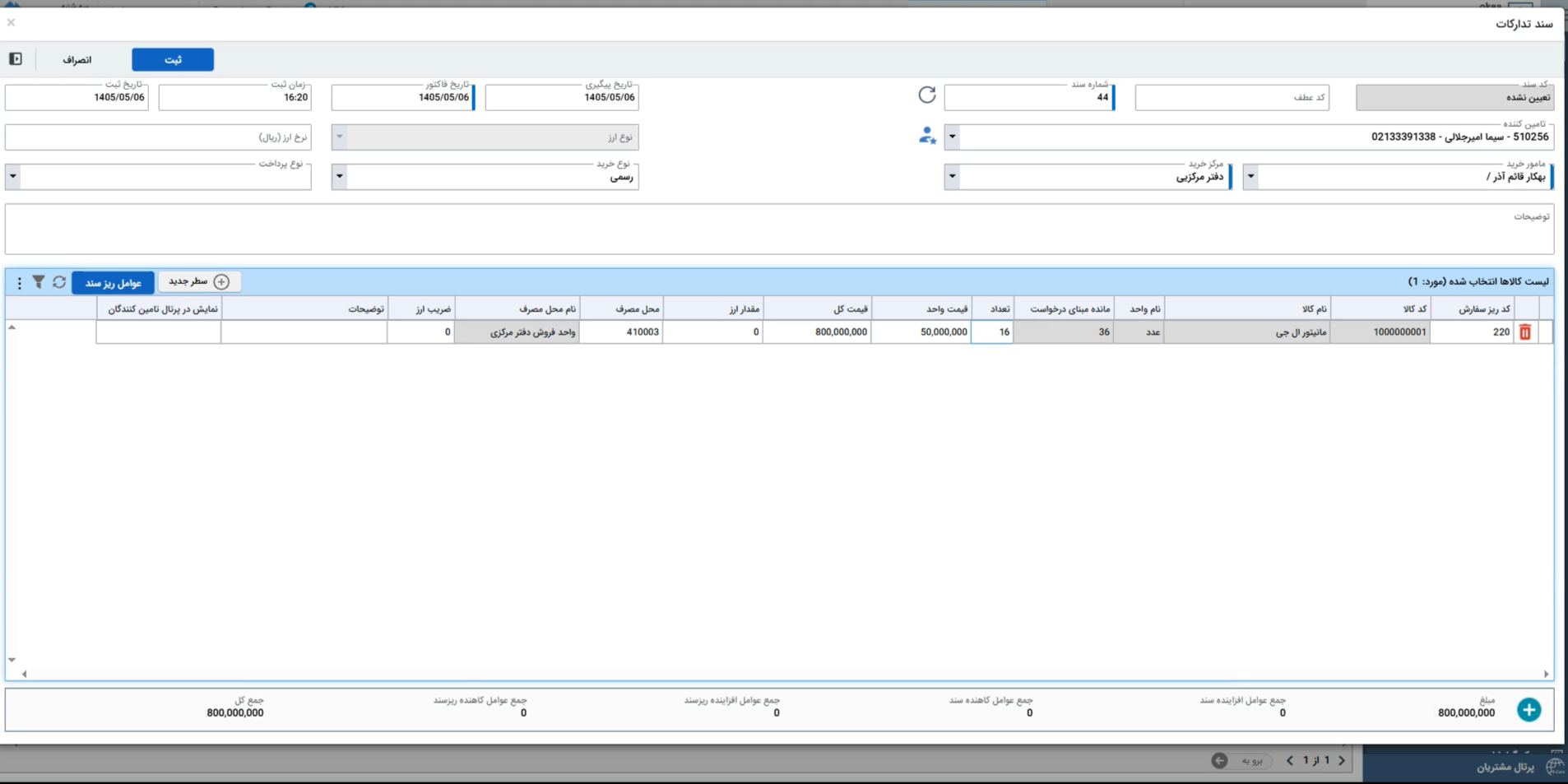Click the مانده مبنای درخواست cell 36
1568x784 pixels.
tap(1064, 332)
